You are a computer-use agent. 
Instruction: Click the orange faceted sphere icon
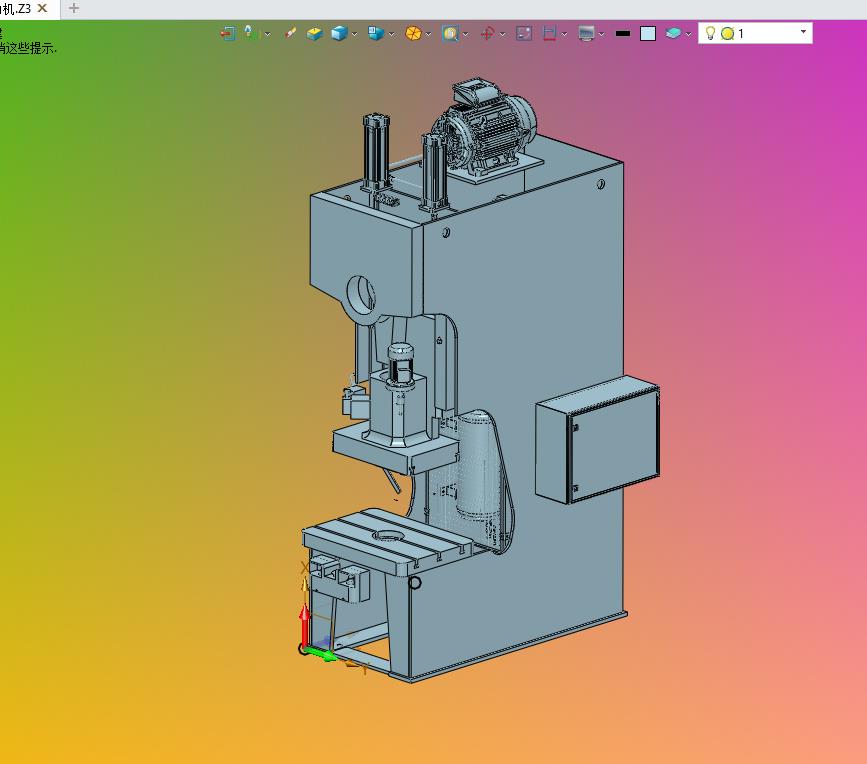pos(413,34)
